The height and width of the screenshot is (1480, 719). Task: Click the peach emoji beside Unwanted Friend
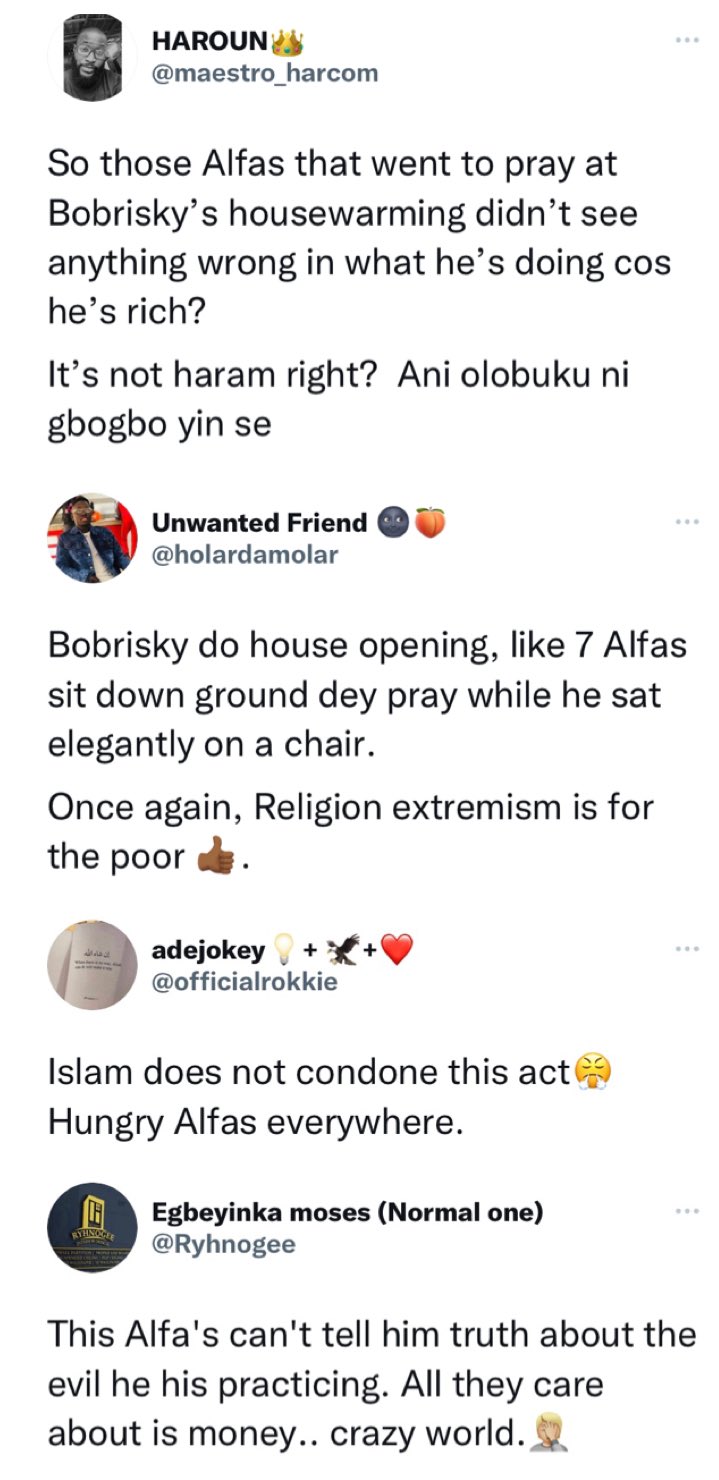coord(429,522)
